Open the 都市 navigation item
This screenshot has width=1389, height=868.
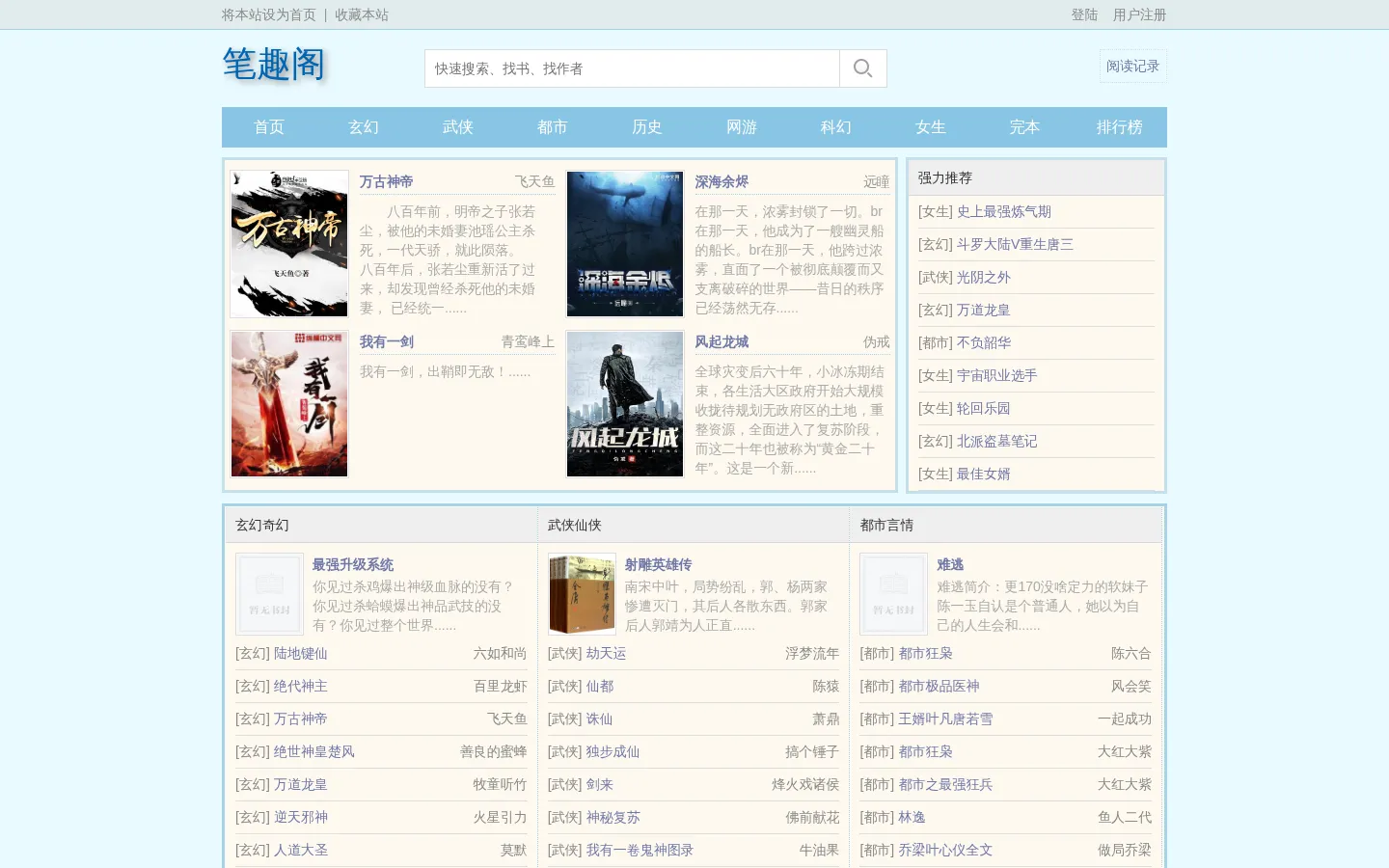point(553,127)
